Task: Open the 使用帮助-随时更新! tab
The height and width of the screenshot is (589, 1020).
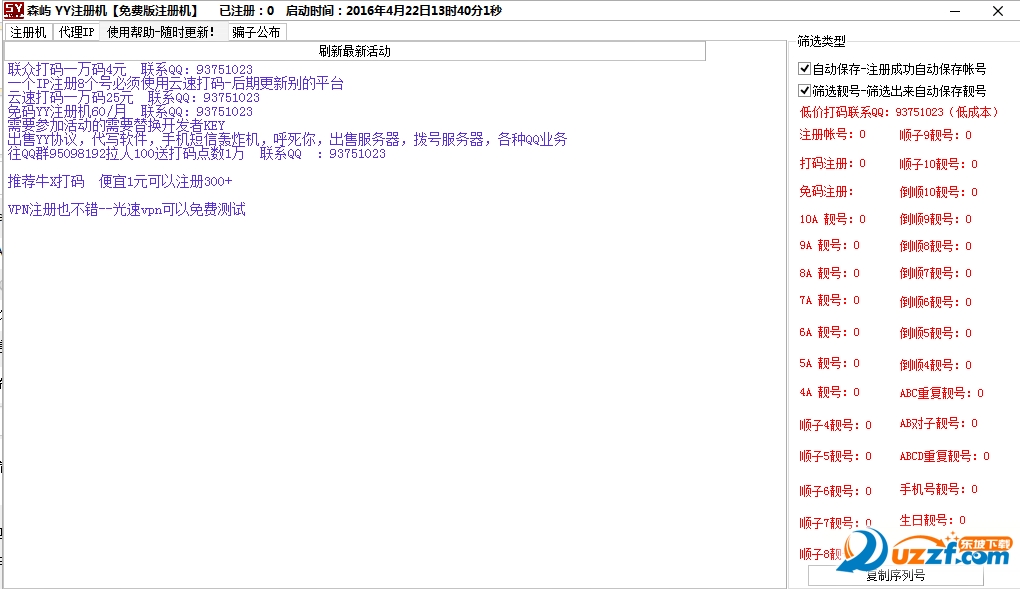Action: pyautogui.click(x=161, y=32)
